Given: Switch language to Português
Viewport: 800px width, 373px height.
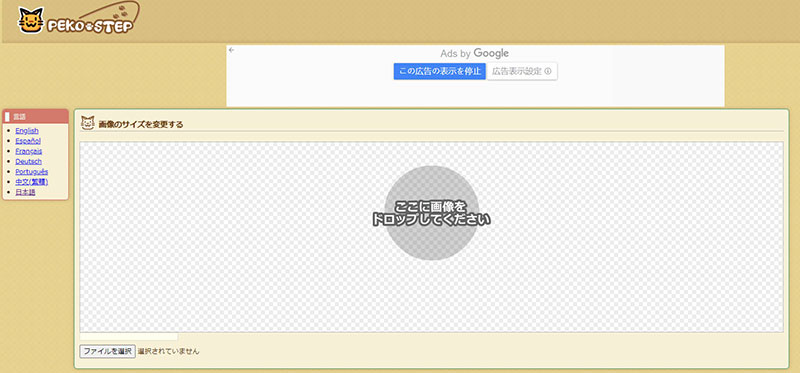Looking at the screenshot, I should (32, 171).
